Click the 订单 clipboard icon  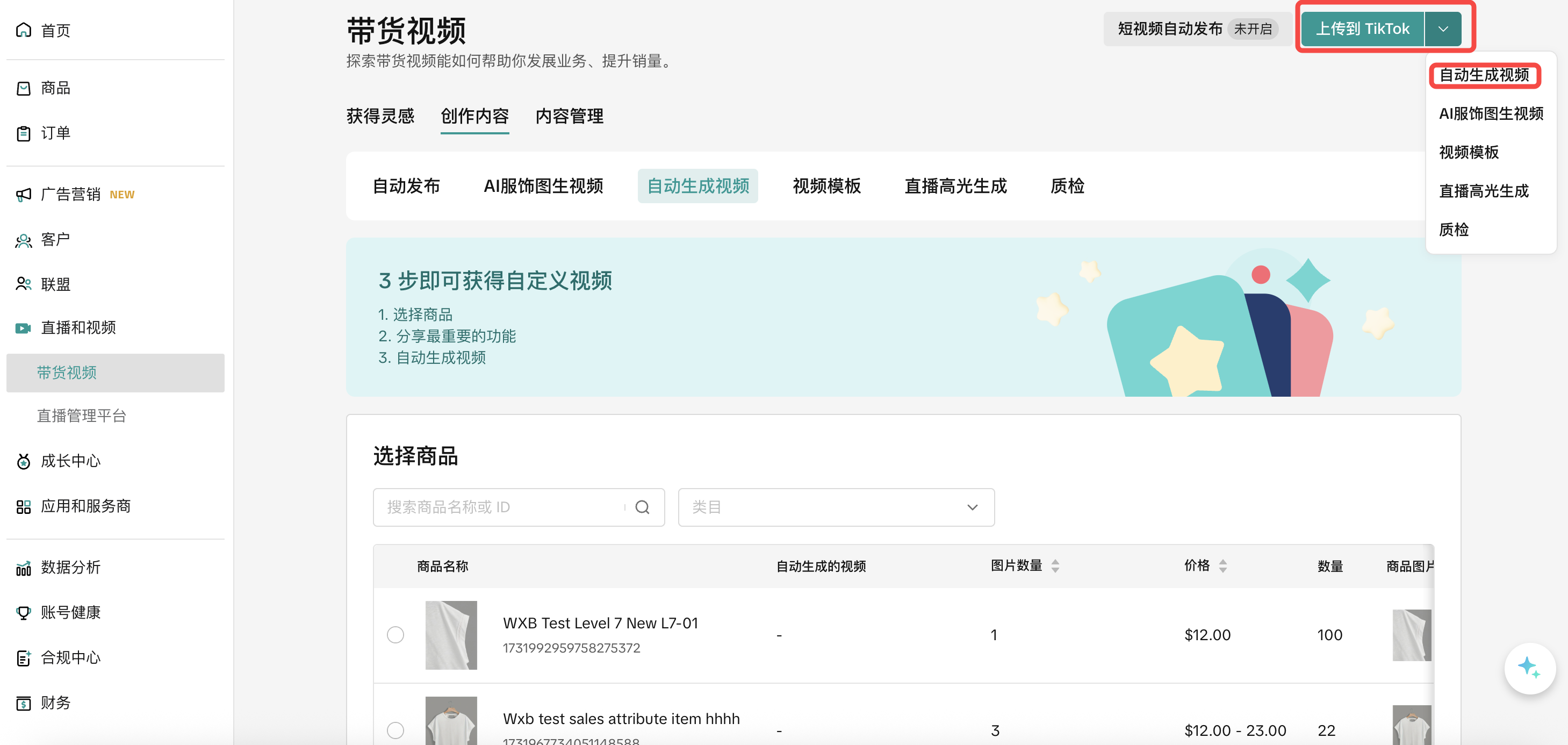[23, 133]
